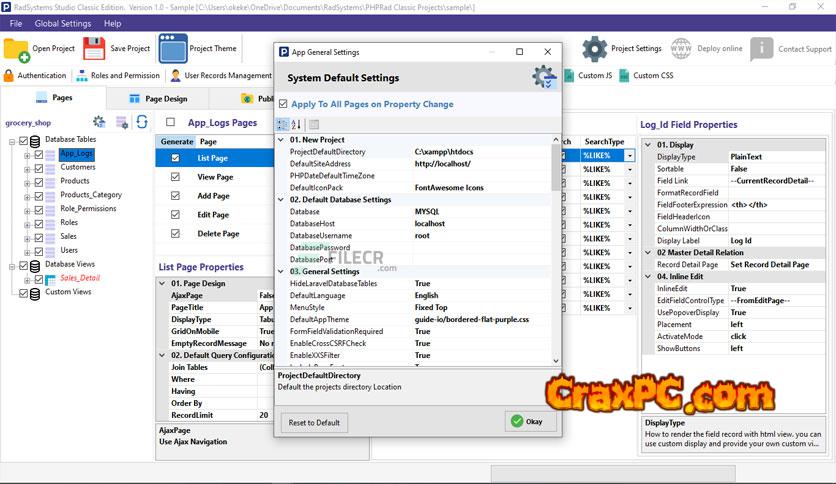Expand the Roles table tree node
Viewport: 836px width, 484px height.
27,224
